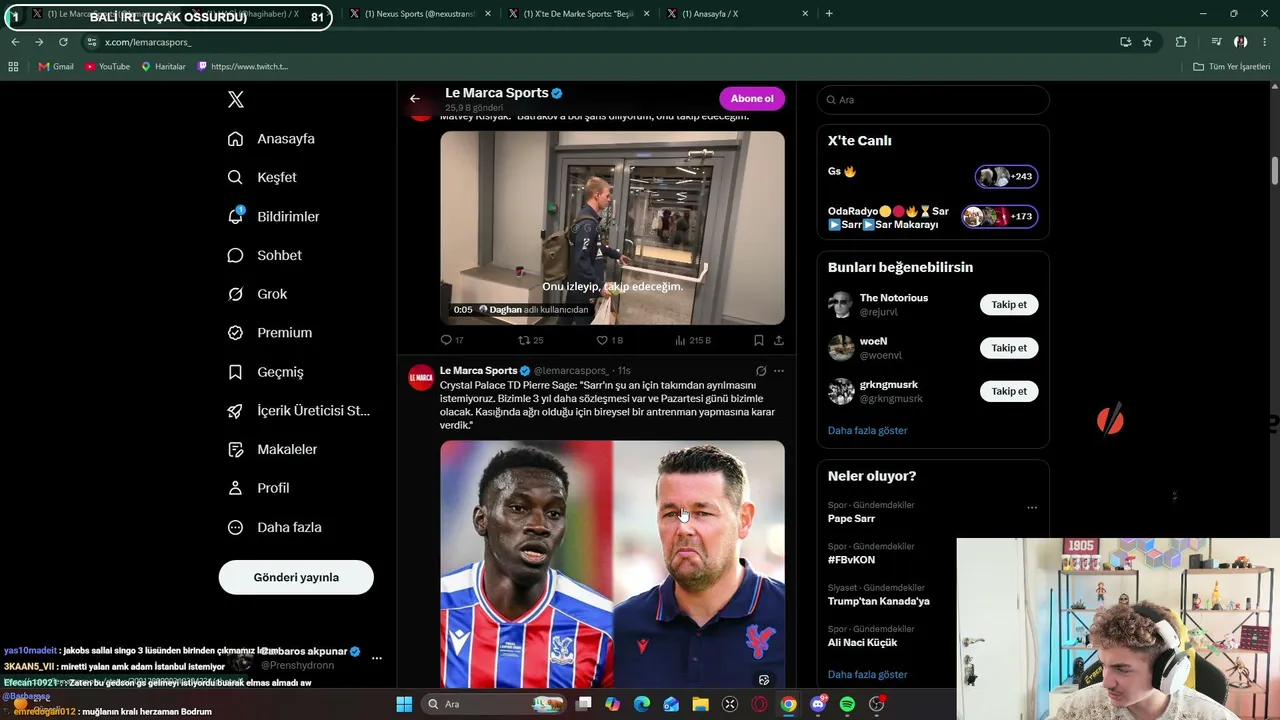Image resolution: width=1280 pixels, height=720 pixels.
Task: Click Daha fazla göster under Neler oluyor
Action: (868, 675)
